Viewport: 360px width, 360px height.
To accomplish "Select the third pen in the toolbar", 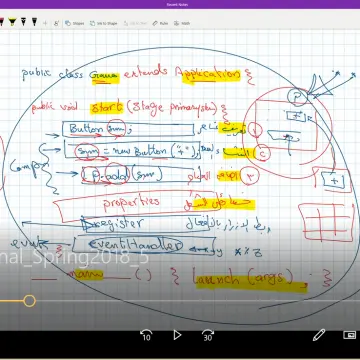I will point(23,22).
